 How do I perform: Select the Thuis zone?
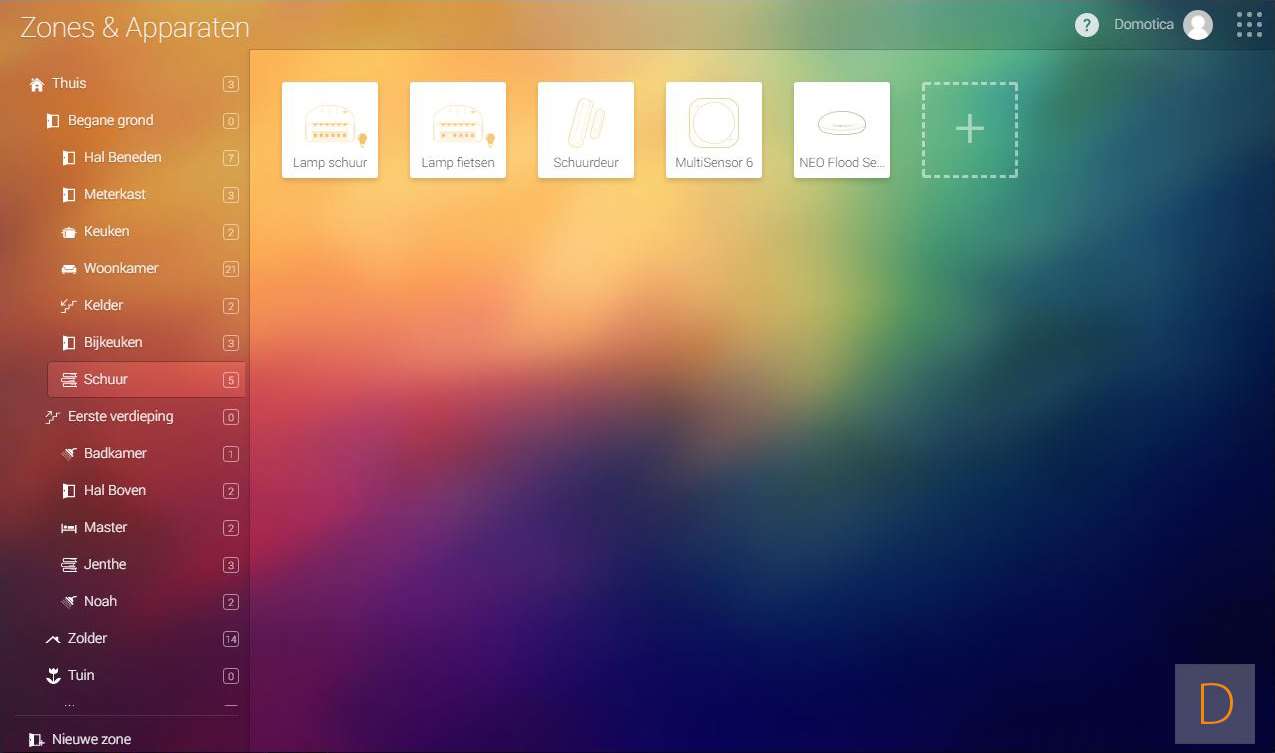click(69, 84)
